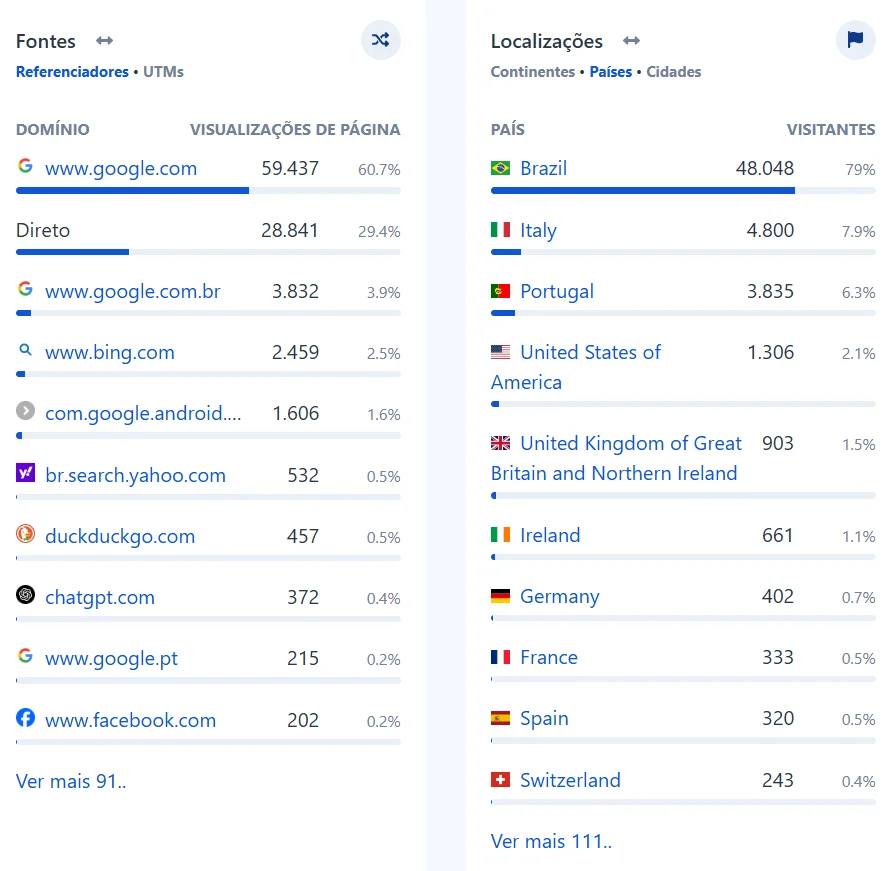Click the Facebook logo icon
893x871 pixels.
click(26, 718)
